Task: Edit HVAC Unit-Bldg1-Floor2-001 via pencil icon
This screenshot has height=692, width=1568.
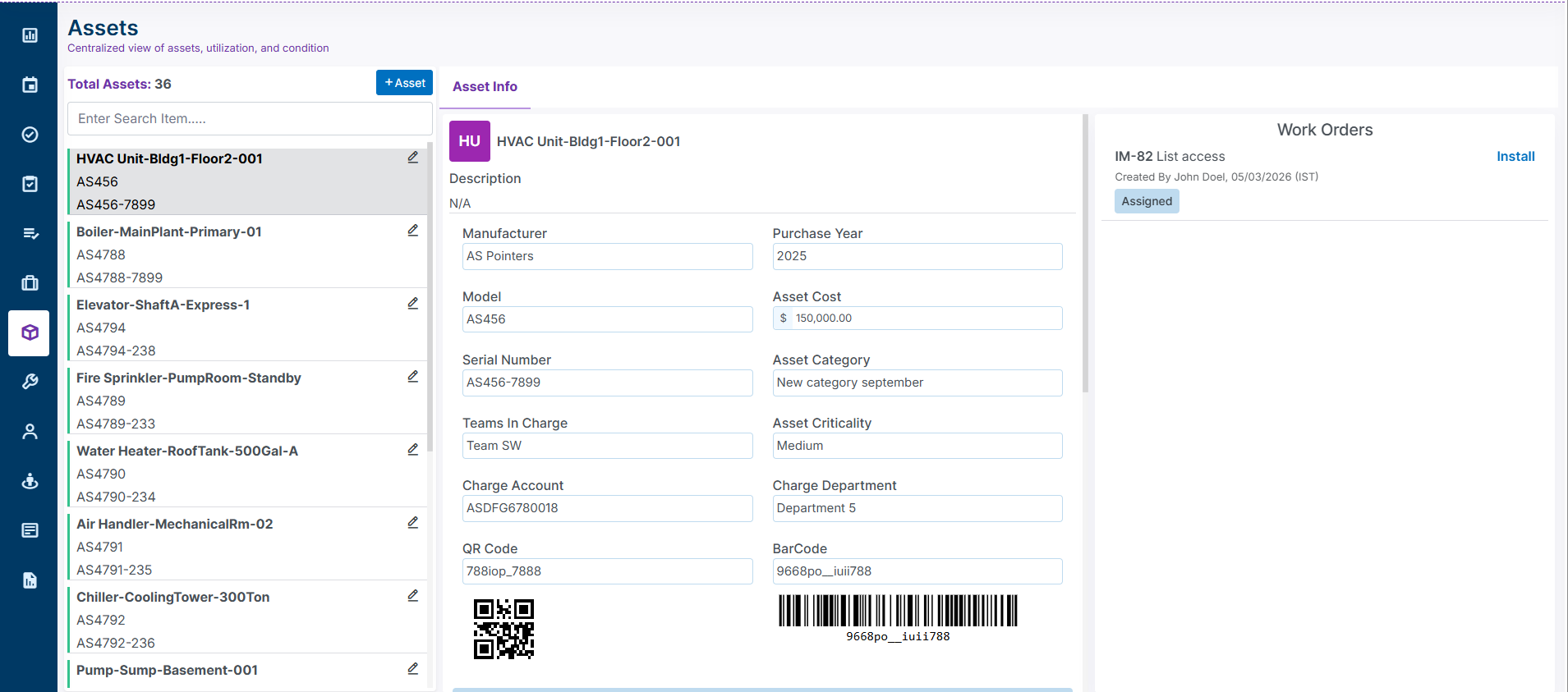Action: (x=413, y=158)
